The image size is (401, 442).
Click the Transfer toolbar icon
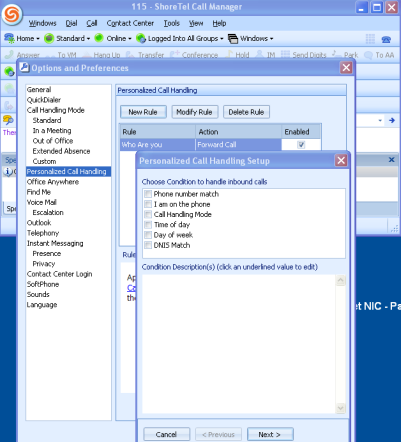tap(130, 55)
